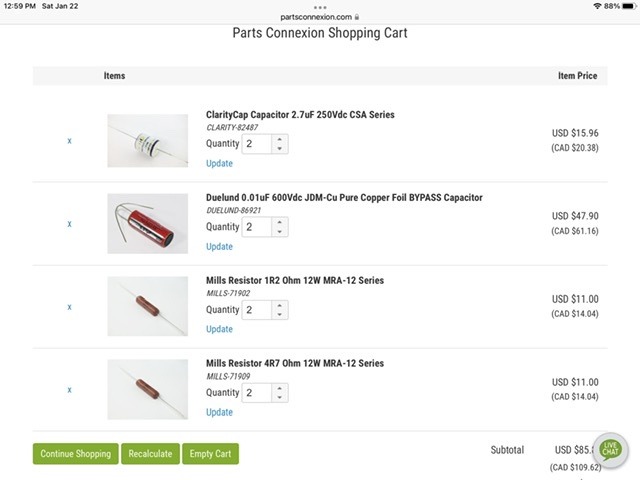640x480 pixels.
Task: Decrease Mills 4R7 Resistor quantity down arrow
Action: [x=280, y=397]
